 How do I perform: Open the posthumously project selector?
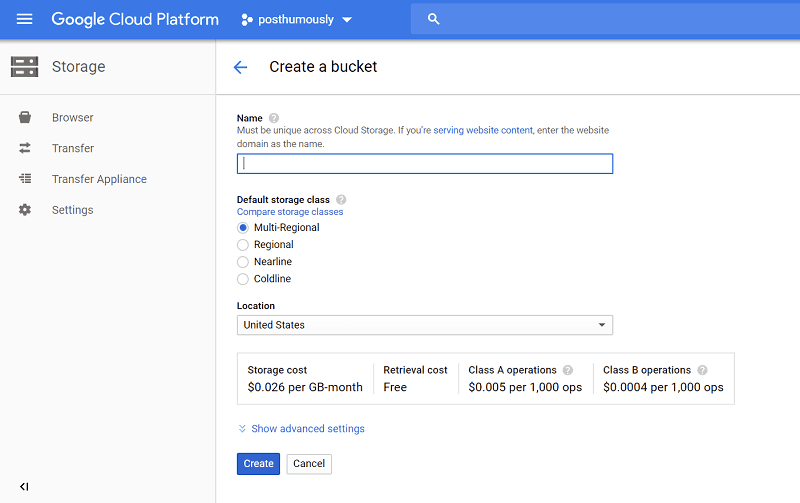point(297,19)
